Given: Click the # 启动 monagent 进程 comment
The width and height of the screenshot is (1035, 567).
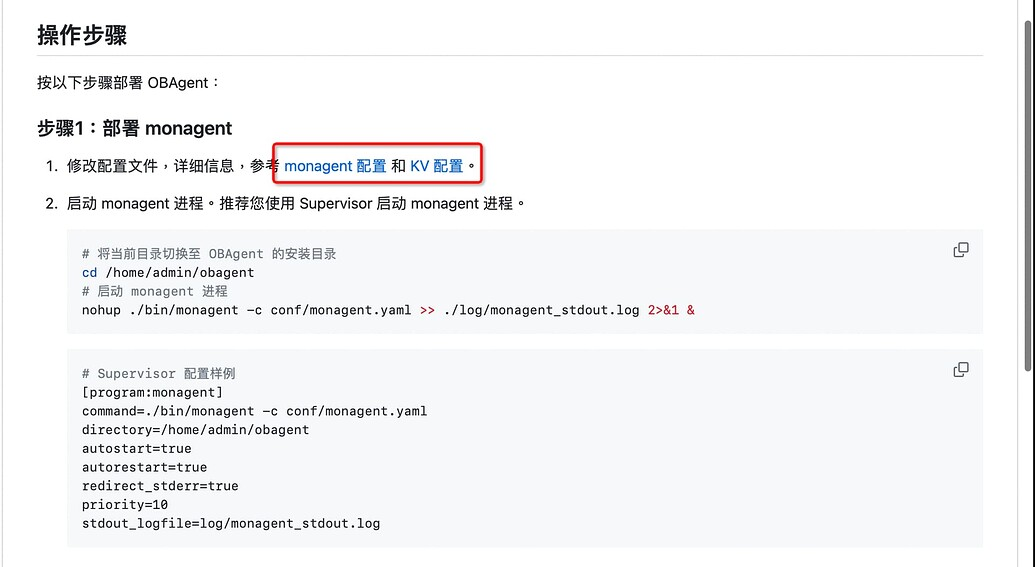Looking at the screenshot, I should pos(154,291).
